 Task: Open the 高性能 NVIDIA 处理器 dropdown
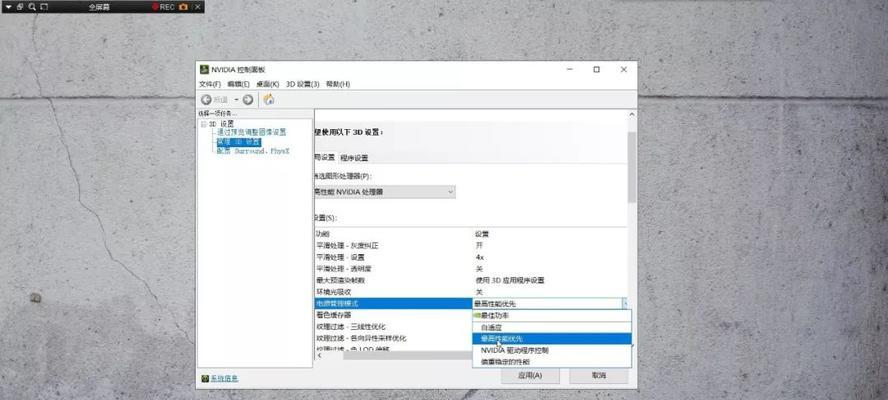(385, 192)
